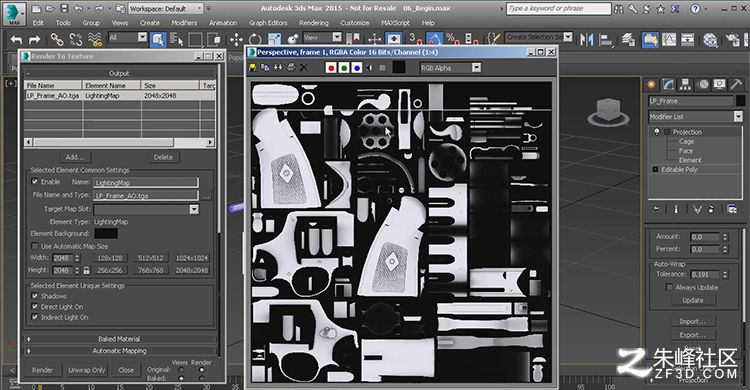Click the Pin Stack icon below modifier stack

pos(656,209)
